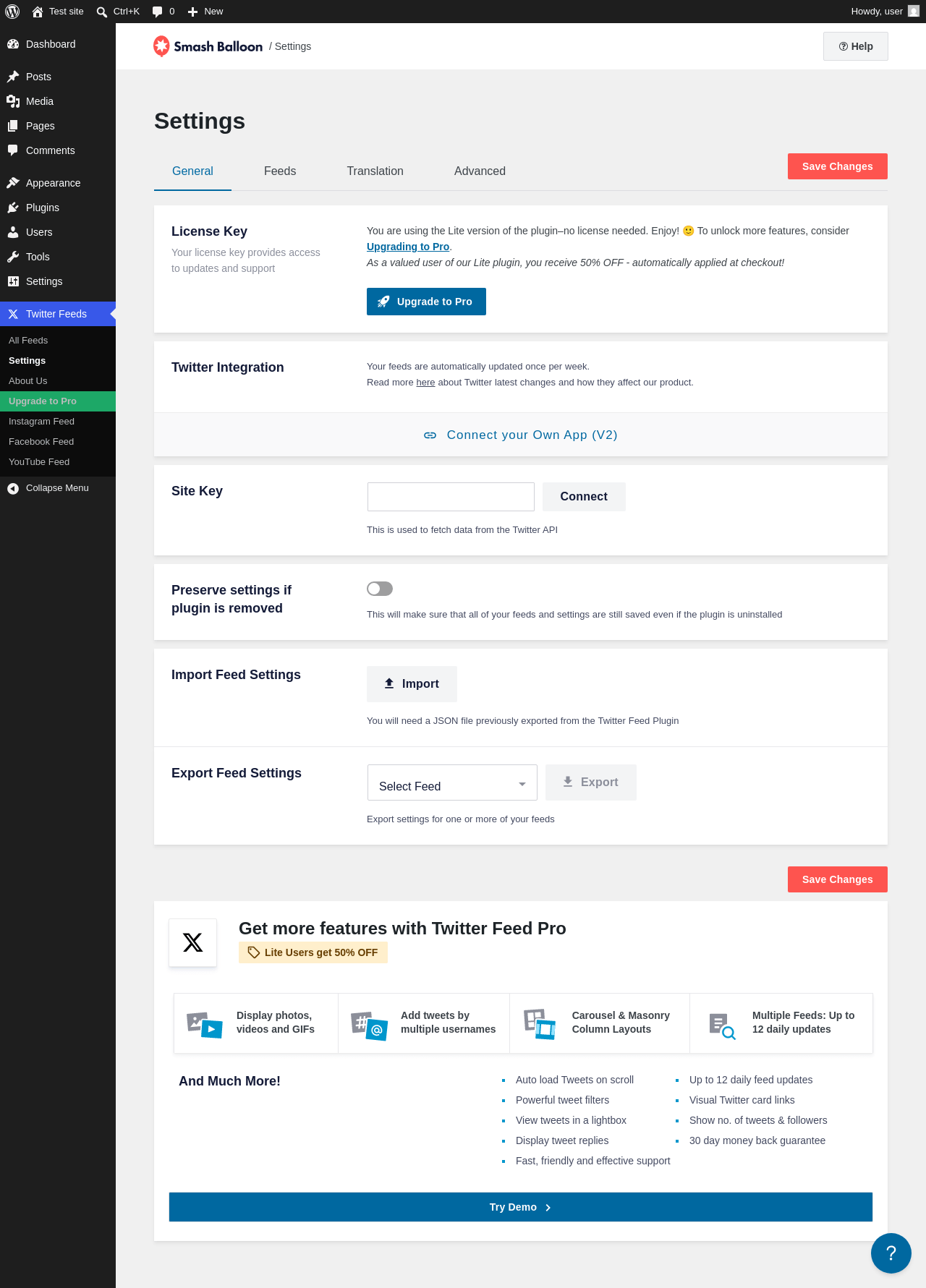Follow the 'here' link about Twitter changes

[425, 383]
